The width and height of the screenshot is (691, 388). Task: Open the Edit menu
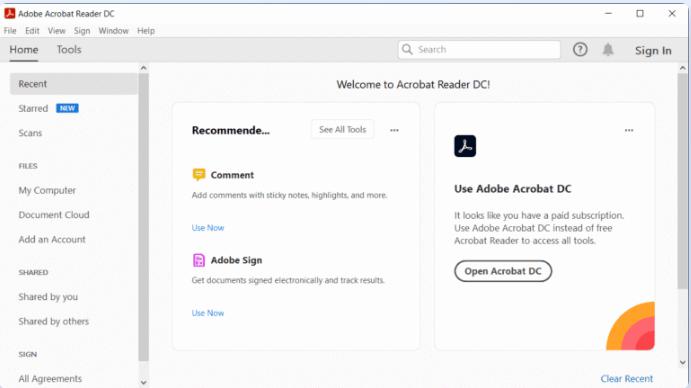coord(32,31)
